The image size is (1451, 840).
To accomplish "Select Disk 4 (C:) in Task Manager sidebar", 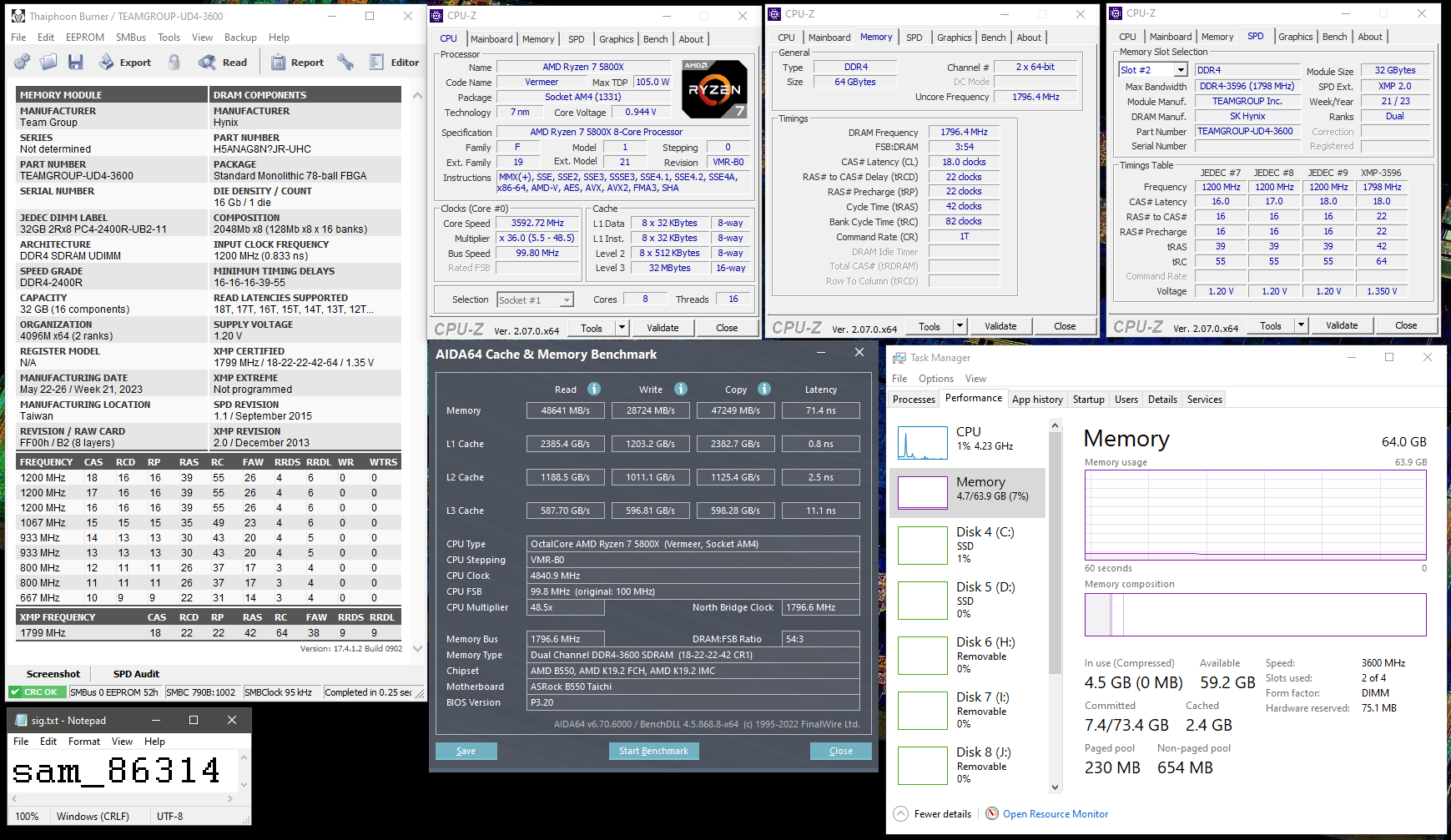I will (968, 546).
